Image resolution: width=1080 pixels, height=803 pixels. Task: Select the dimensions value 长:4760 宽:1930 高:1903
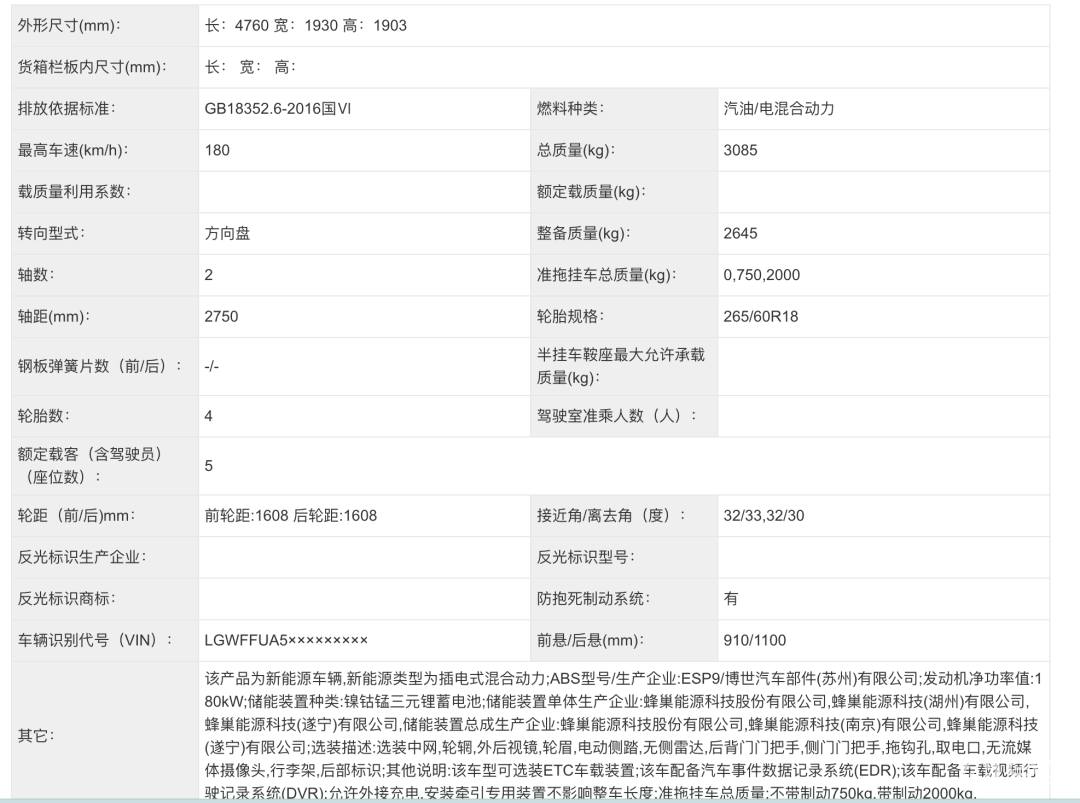[306, 25]
